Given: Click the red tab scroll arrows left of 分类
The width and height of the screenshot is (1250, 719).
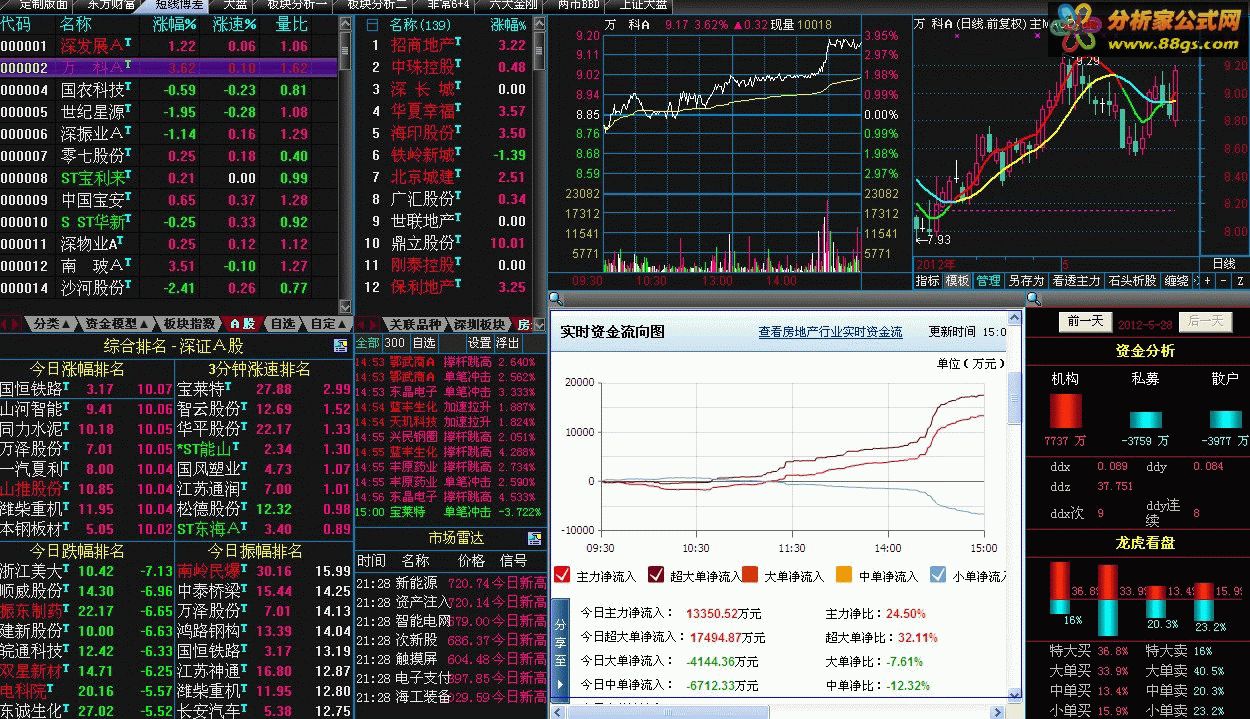Looking at the screenshot, I should [x=12, y=324].
